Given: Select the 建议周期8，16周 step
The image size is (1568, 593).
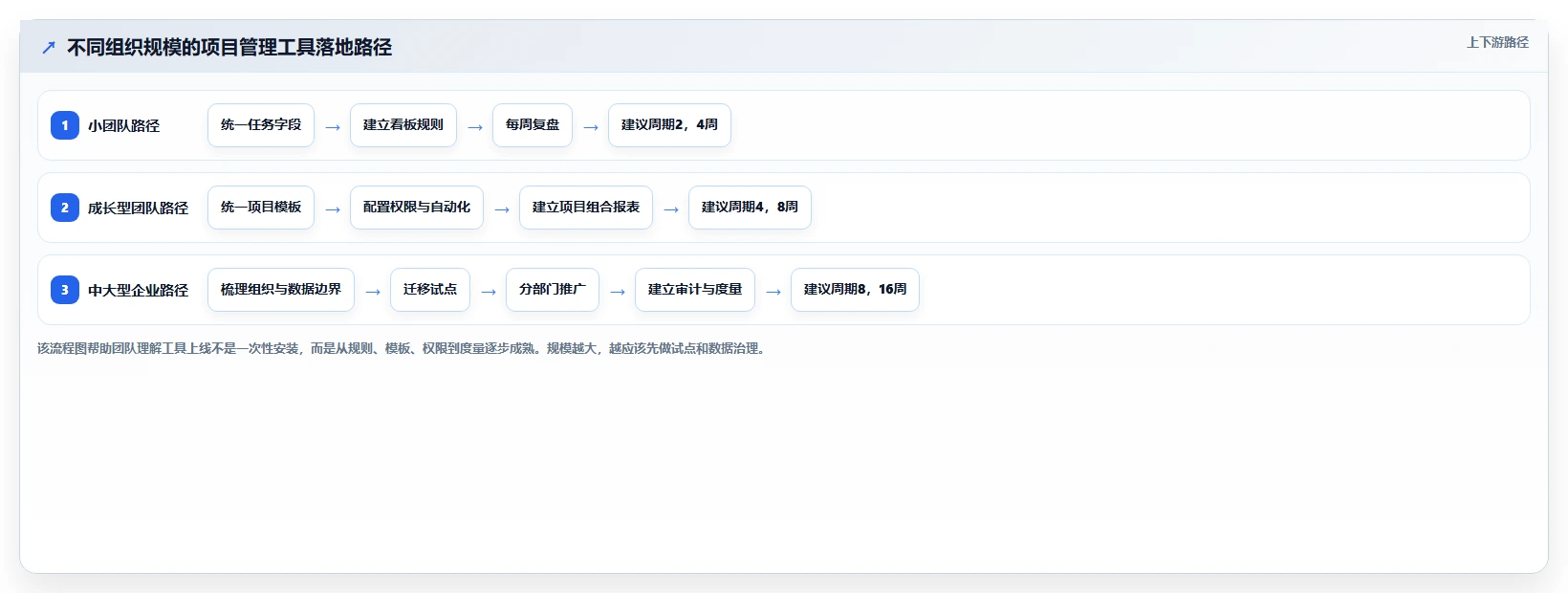Looking at the screenshot, I should 855,290.
